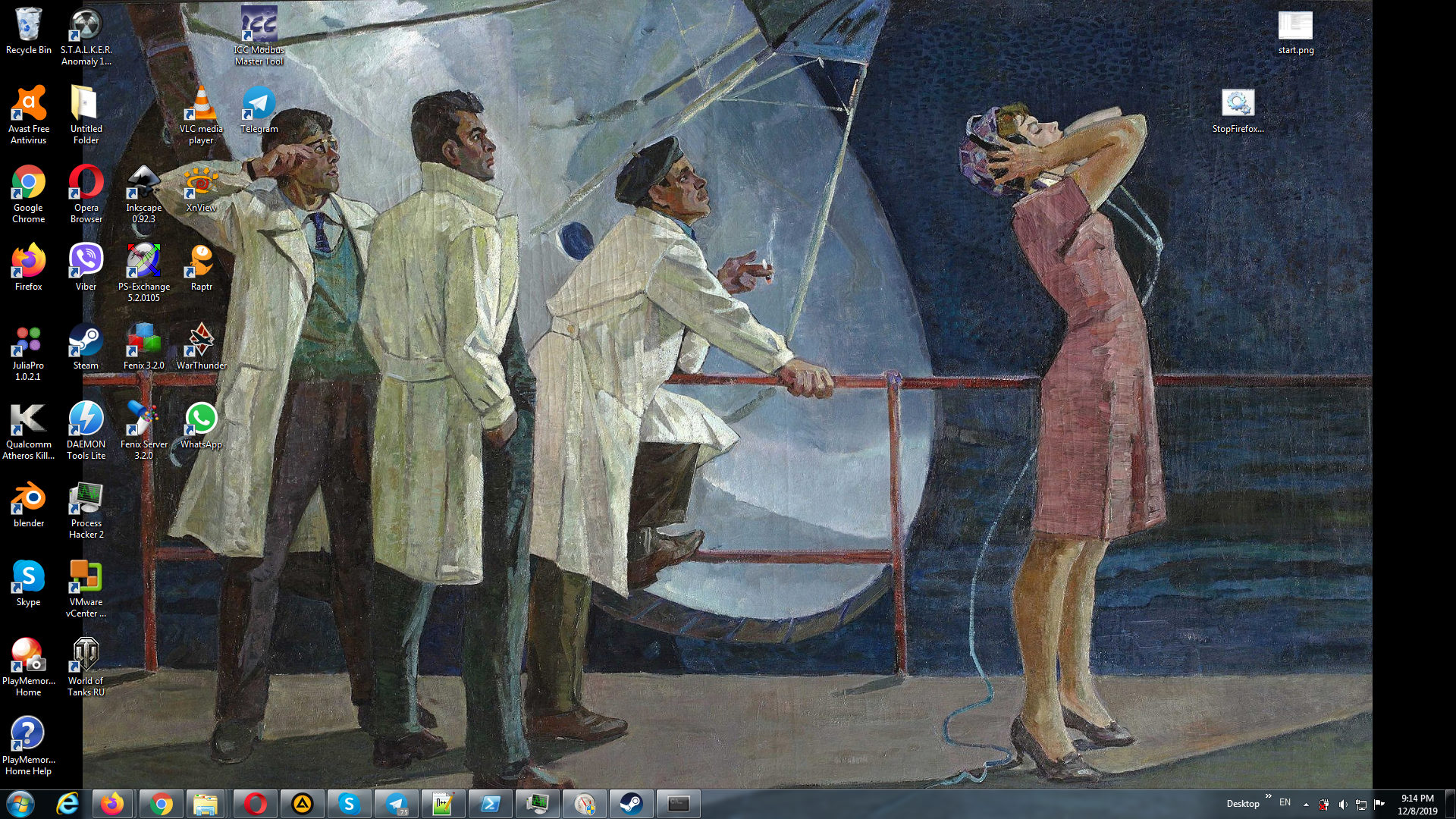Viewport: 1456px width, 819px height.
Task: Switch to Chrome in the taskbar
Action: pos(160,804)
